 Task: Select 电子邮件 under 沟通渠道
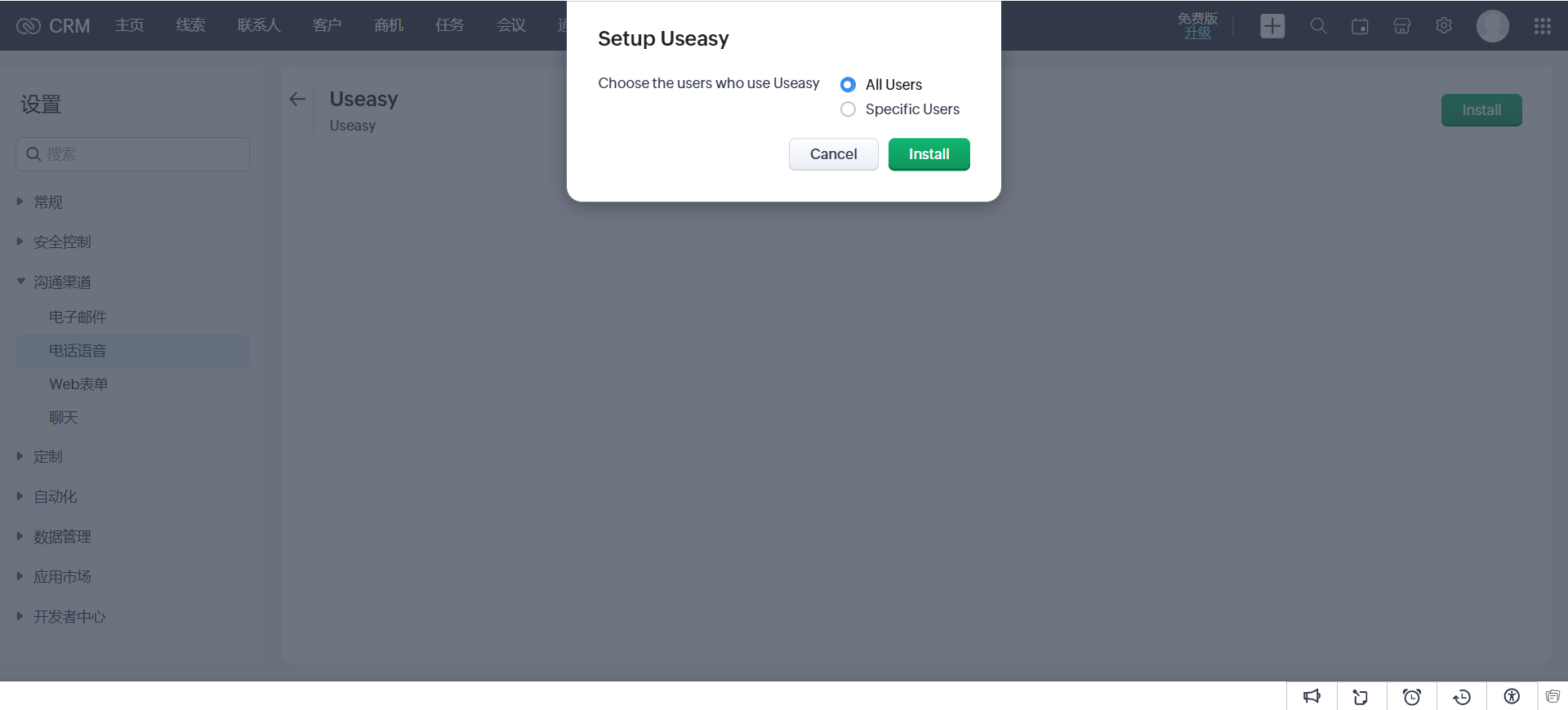point(78,317)
